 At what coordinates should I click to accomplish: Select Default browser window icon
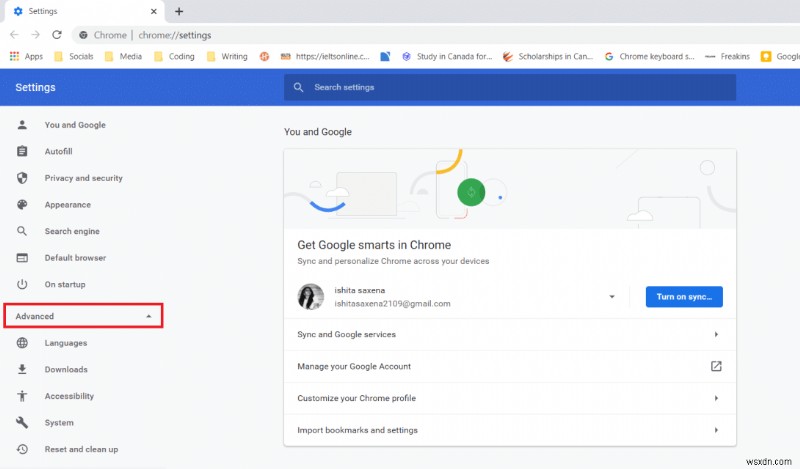click(x=22, y=257)
